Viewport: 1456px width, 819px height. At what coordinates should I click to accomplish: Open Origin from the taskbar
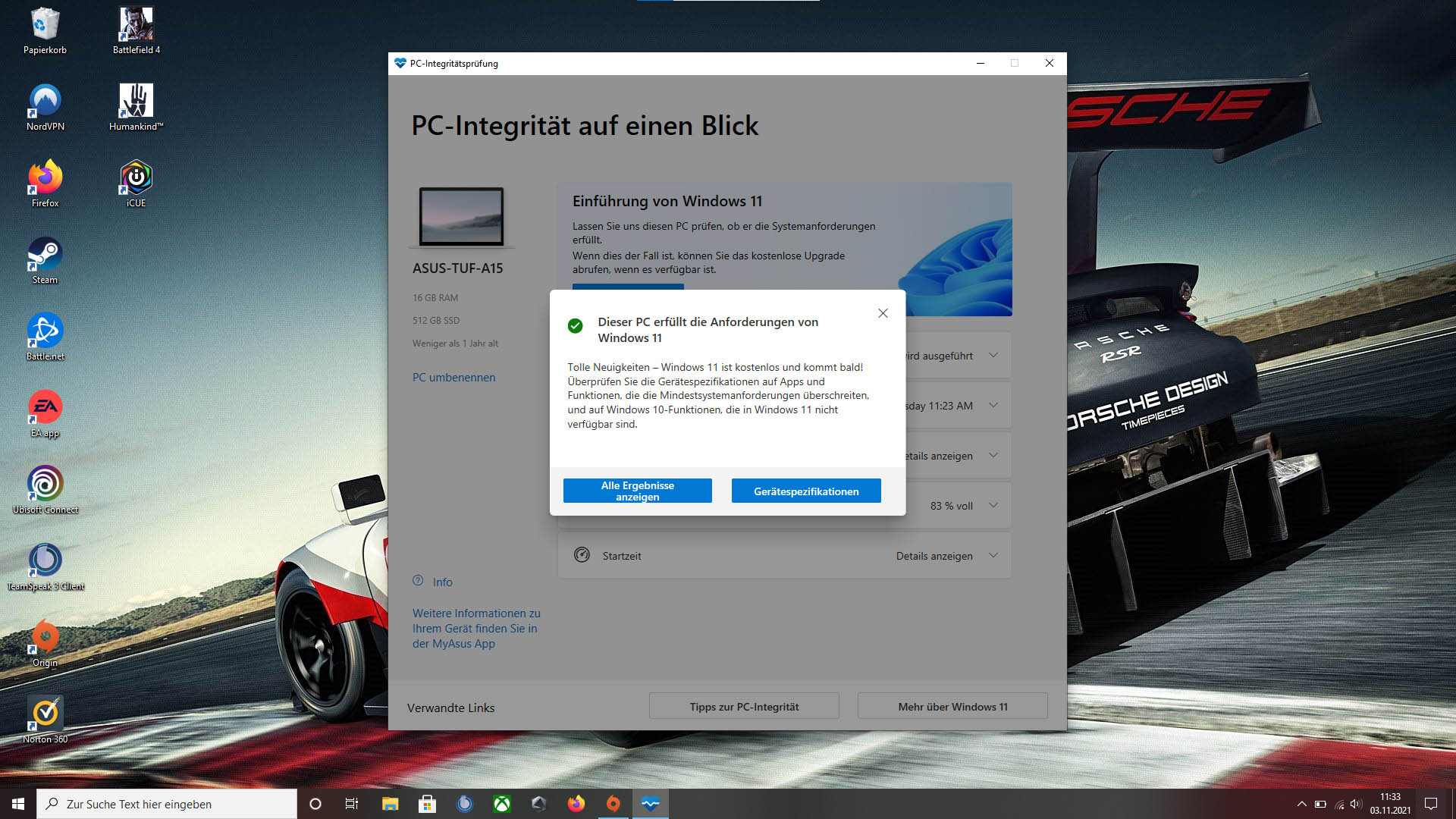coord(613,804)
